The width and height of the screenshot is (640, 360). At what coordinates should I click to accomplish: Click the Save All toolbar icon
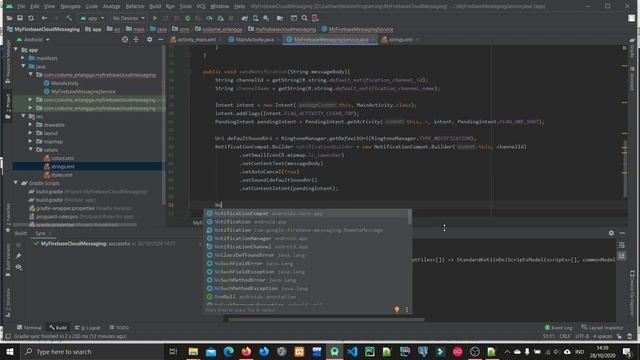[20, 18]
